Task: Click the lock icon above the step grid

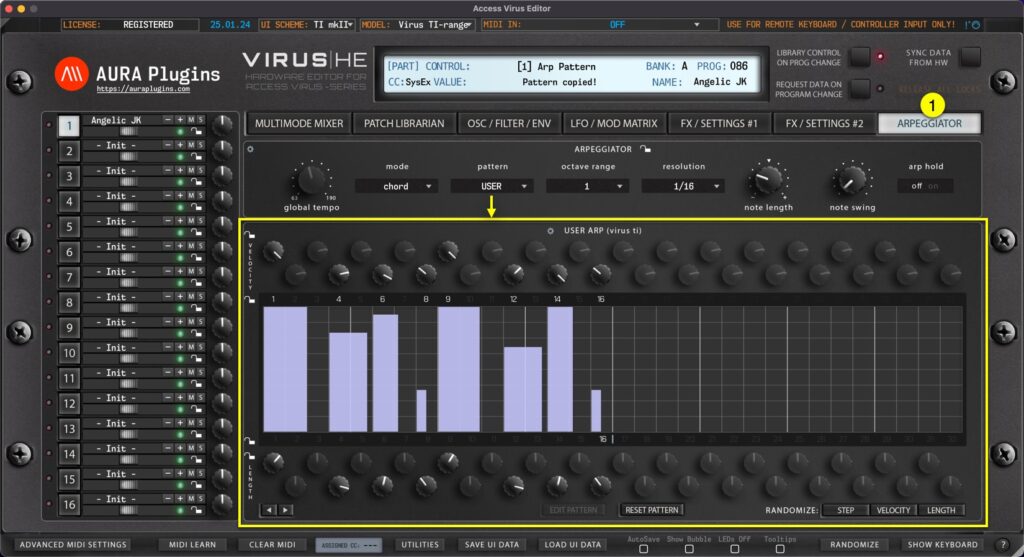Action: 249,300
